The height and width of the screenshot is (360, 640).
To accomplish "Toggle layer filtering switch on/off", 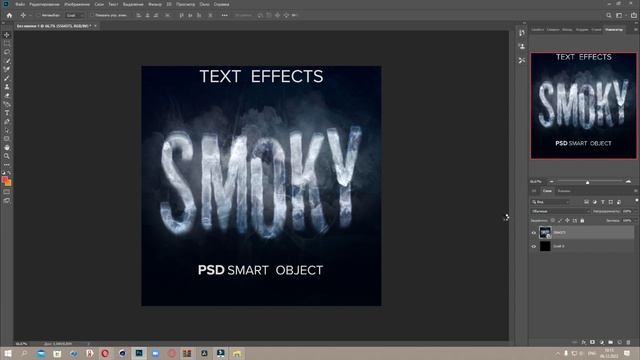I will point(637,200).
